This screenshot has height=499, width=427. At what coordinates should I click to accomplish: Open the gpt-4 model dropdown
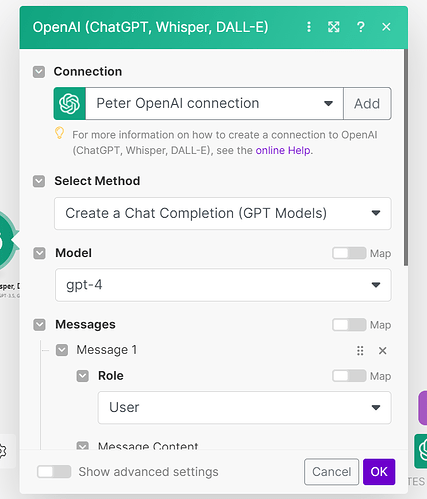point(223,285)
